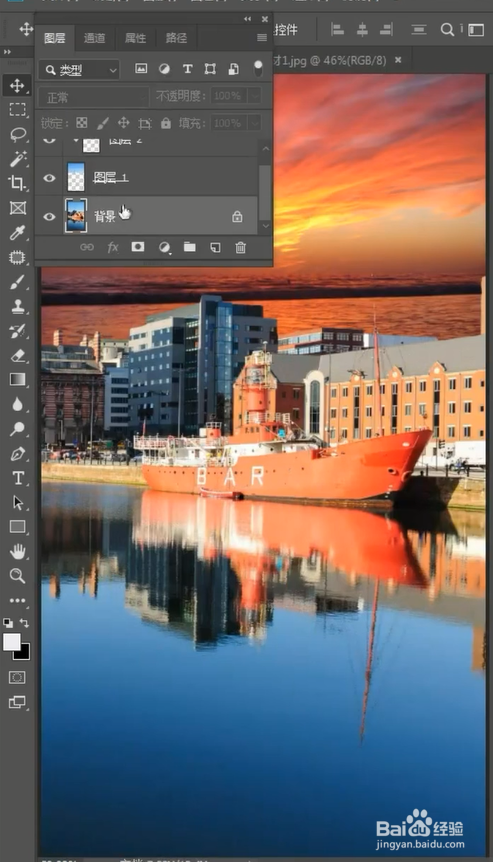Filter layers by adjustment layers
This screenshot has width=493, height=862.
click(x=164, y=69)
